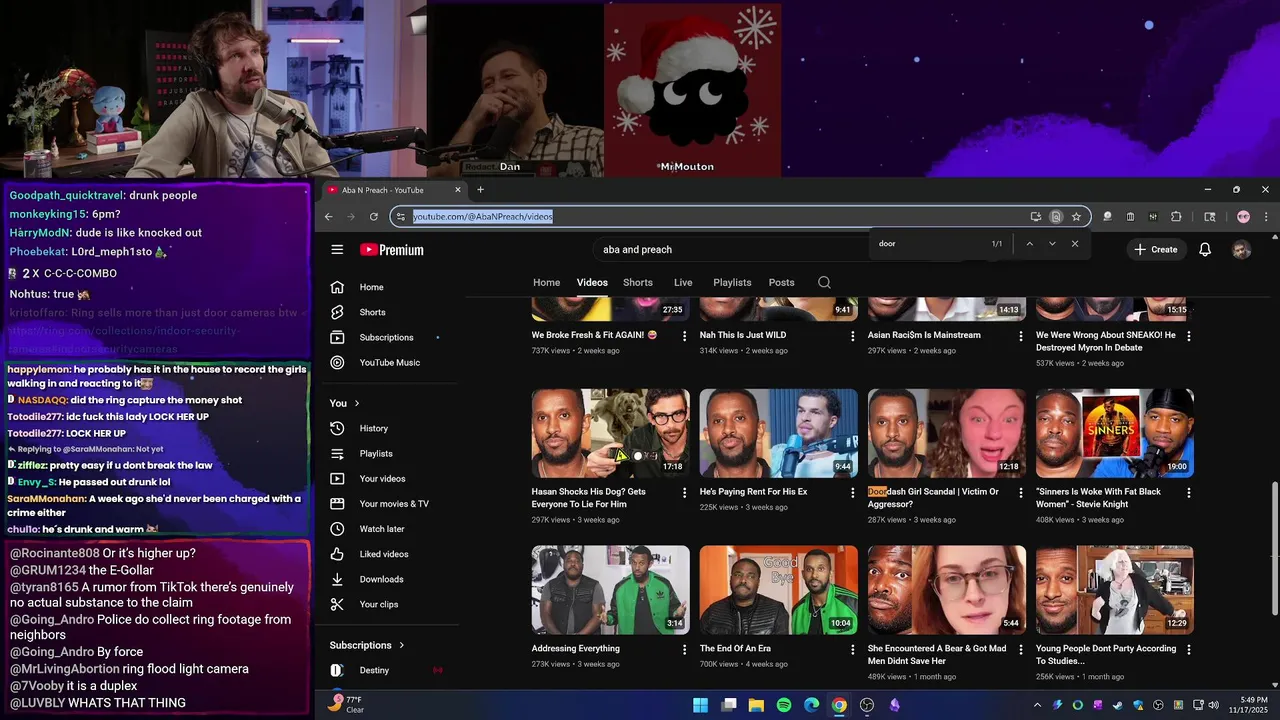The height and width of the screenshot is (720, 1280).
Task: Click the find-in-page text field
Action: click(930, 244)
